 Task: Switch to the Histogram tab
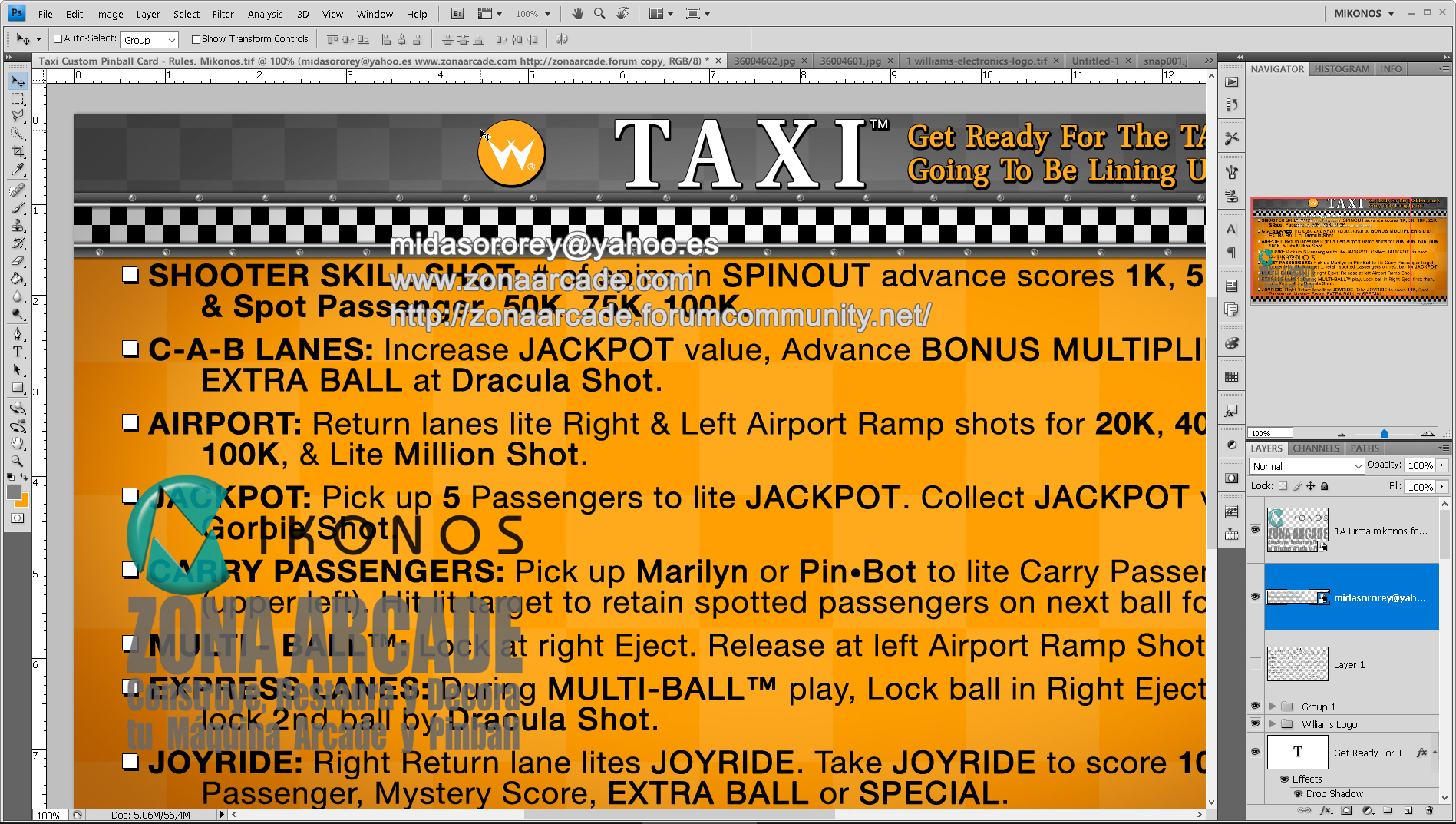(x=1342, y=69)
